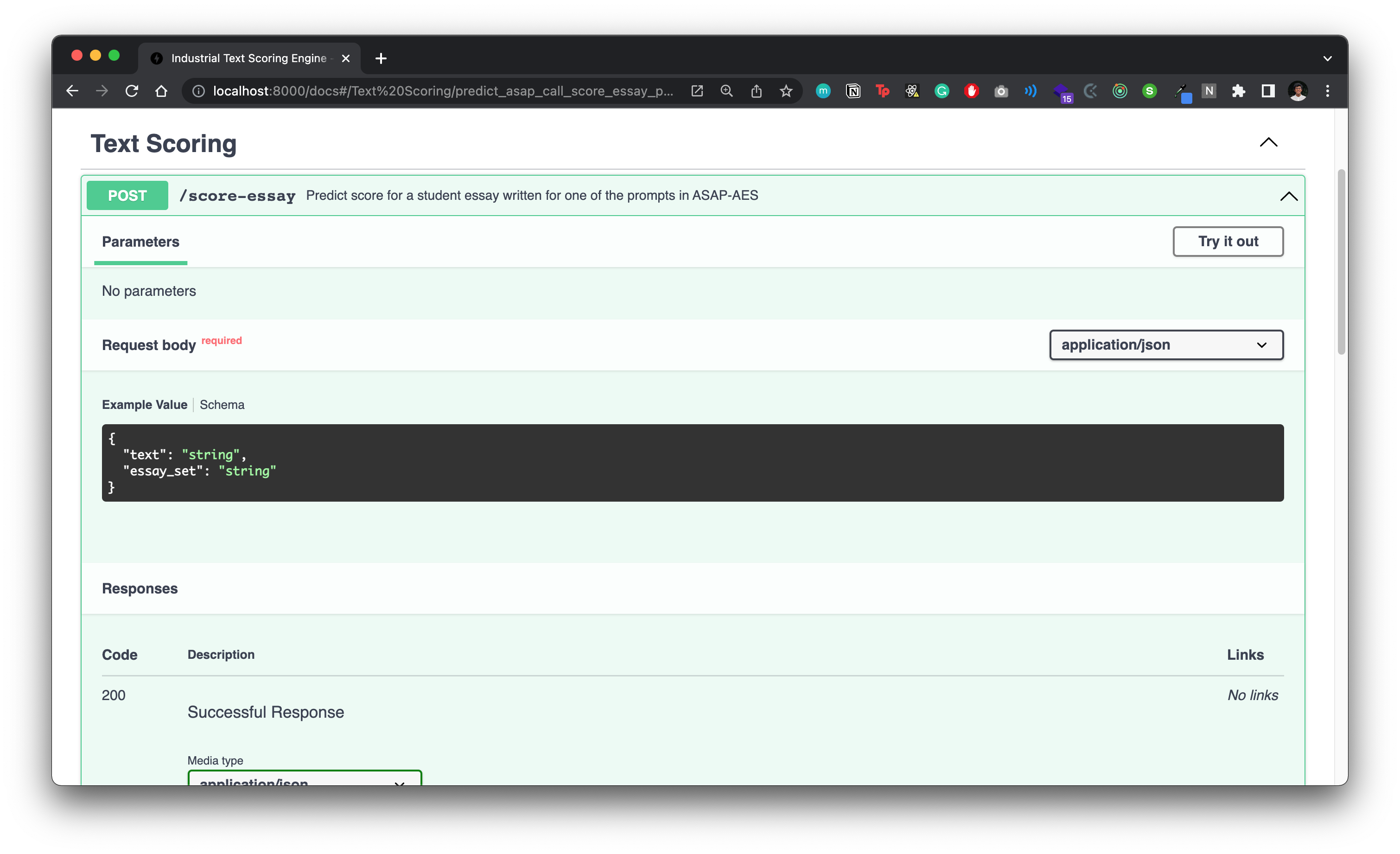Image resolution: width=1400 pixels, height=854 pixels.
Task: Share the page via the share icon
Action: pyautogui.click(x=756, y=91)
